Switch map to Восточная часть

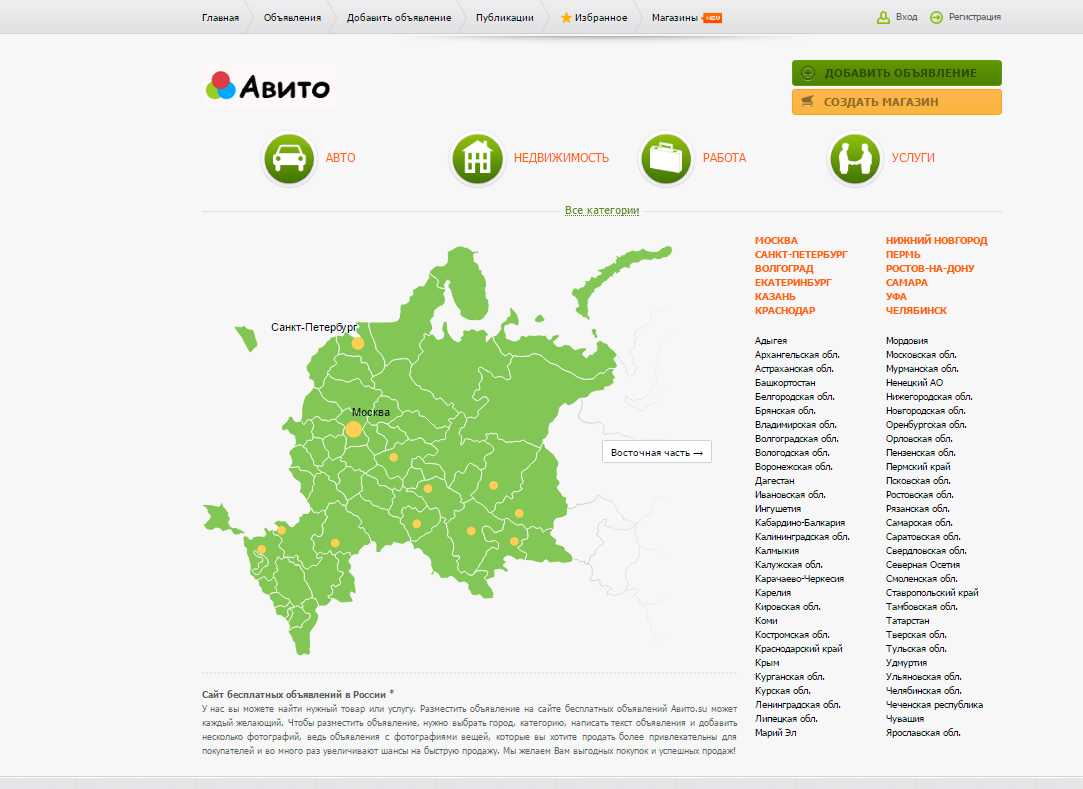pos(657,452)
